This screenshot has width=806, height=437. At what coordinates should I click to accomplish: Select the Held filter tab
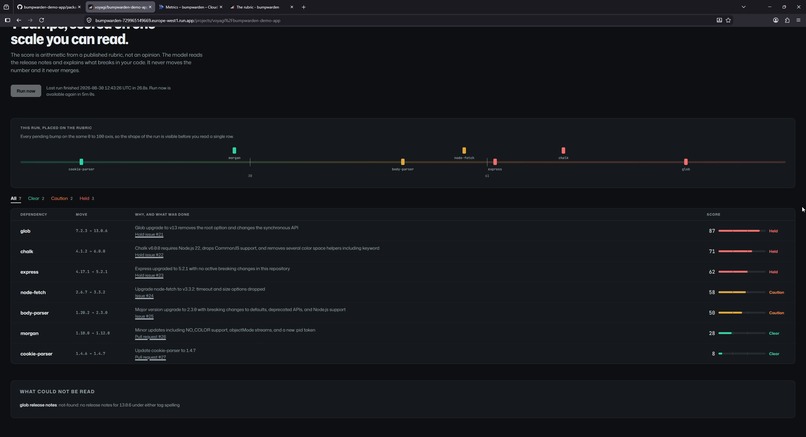coord(87,198)
